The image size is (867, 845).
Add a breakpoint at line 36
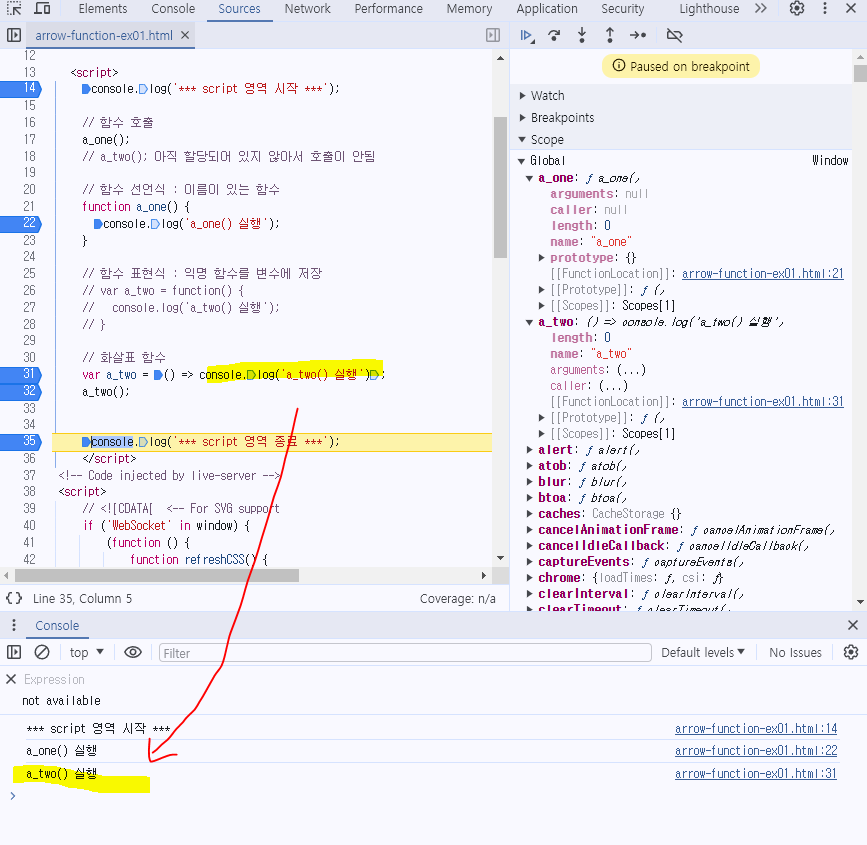coord(29,458)
